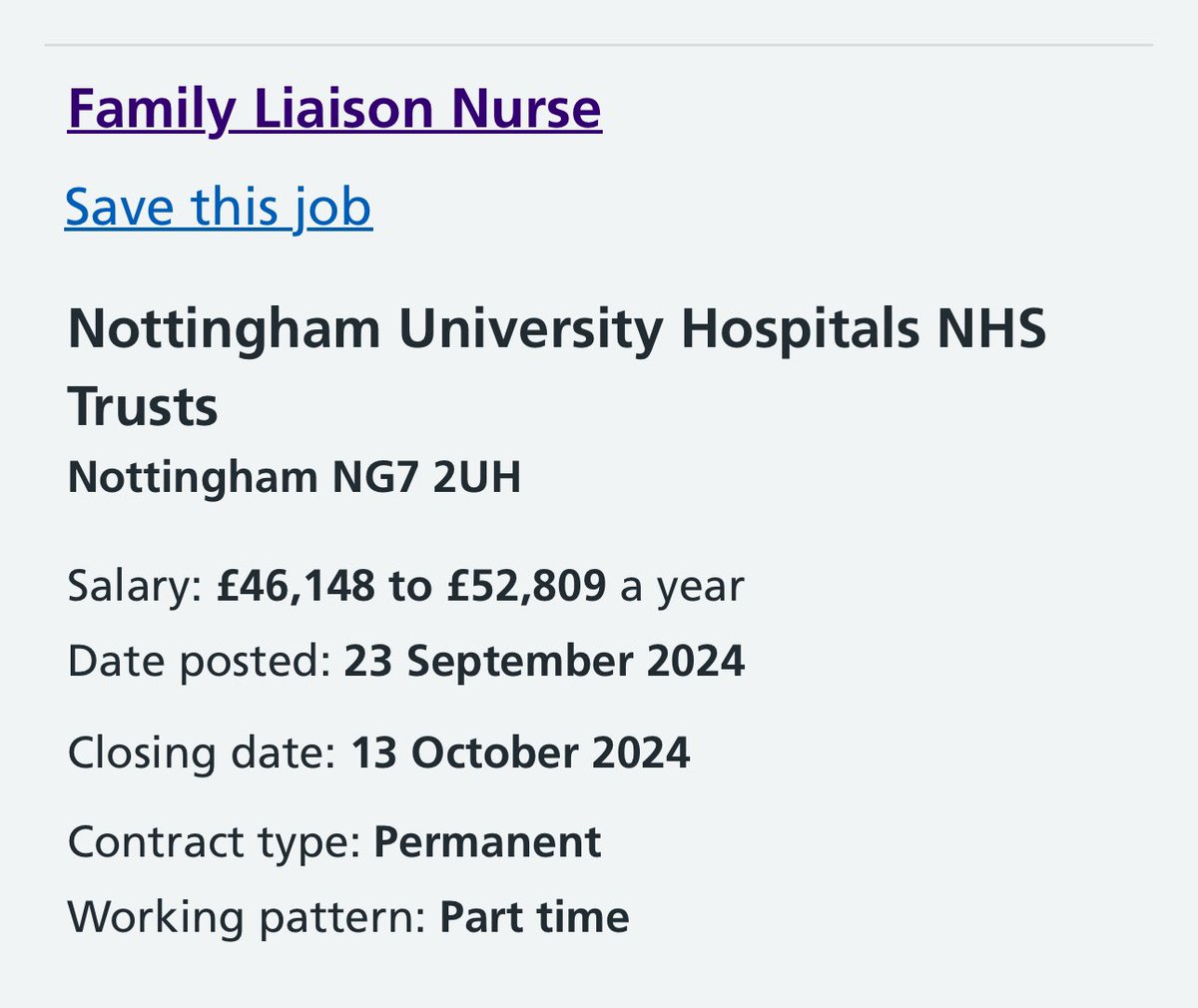The height and width of the screenshot is (1008, 1198).
Task: Select the £52,809 upper salary figure
Action: click(x=526, y=586)
